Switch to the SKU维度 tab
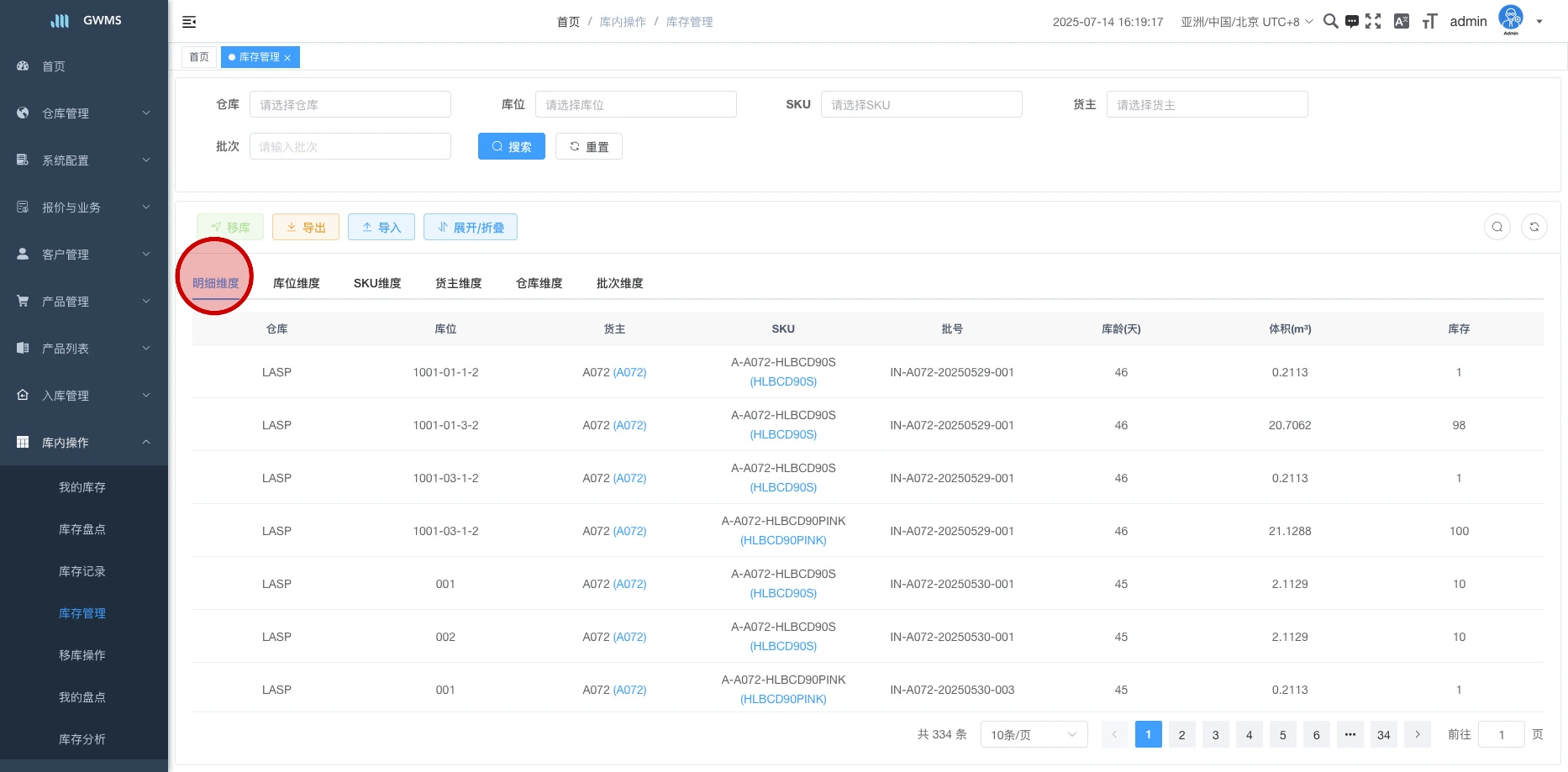 click(377, 284)
